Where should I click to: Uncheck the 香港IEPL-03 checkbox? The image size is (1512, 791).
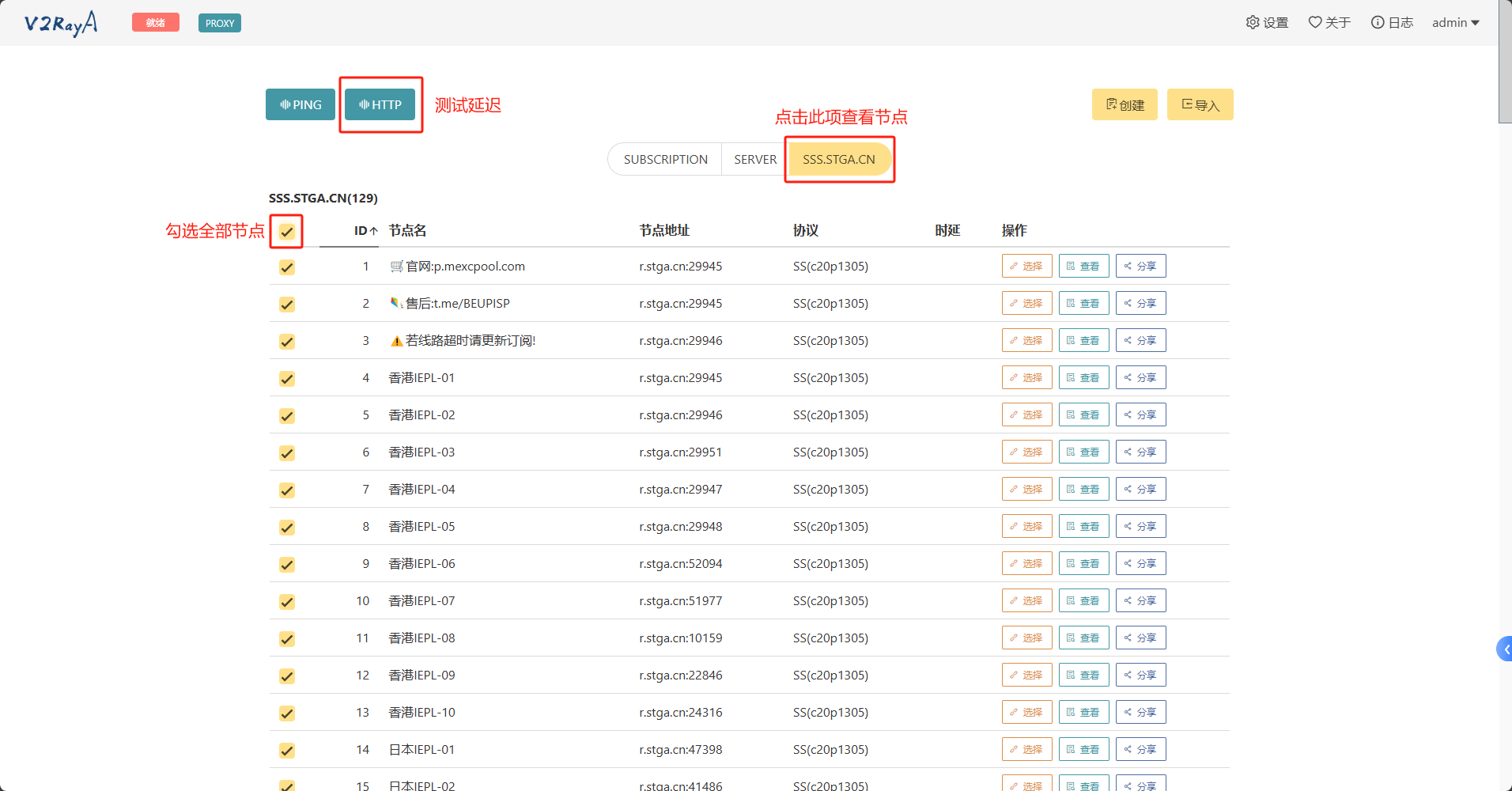[x=287, y=453]
